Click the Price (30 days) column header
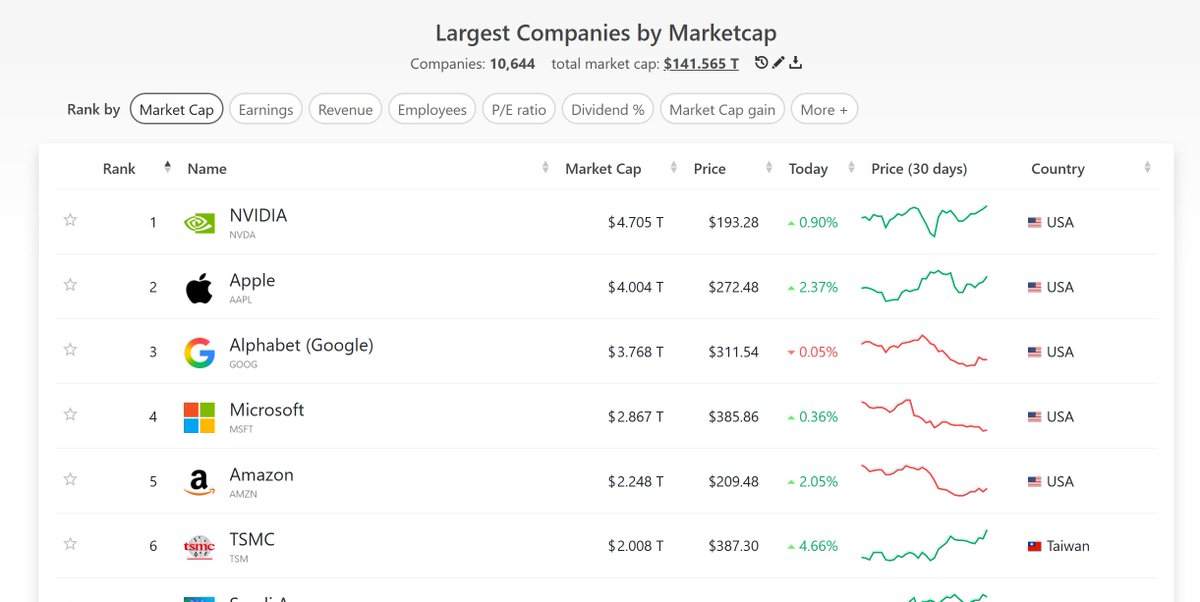Viewport: 1200px width, 602px height. [919, 169]
